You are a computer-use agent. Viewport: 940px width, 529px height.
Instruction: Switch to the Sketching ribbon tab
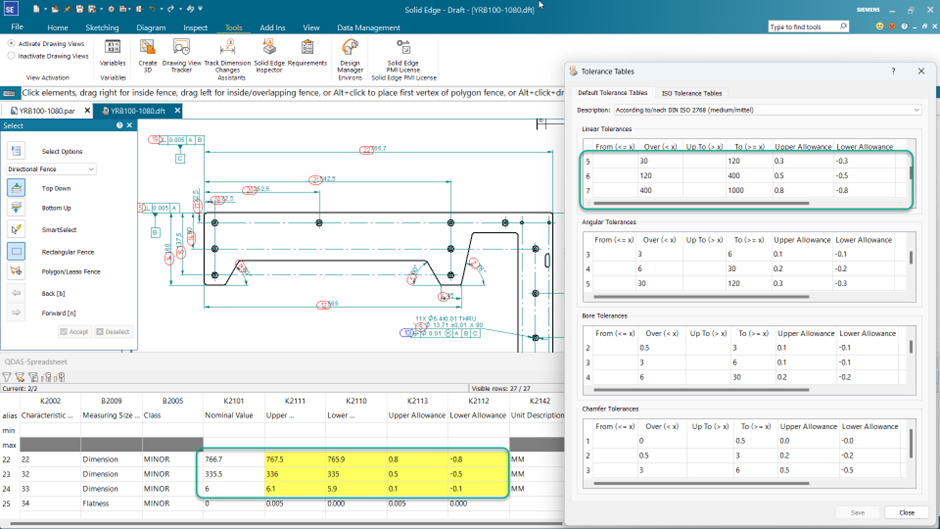(102, 28)
